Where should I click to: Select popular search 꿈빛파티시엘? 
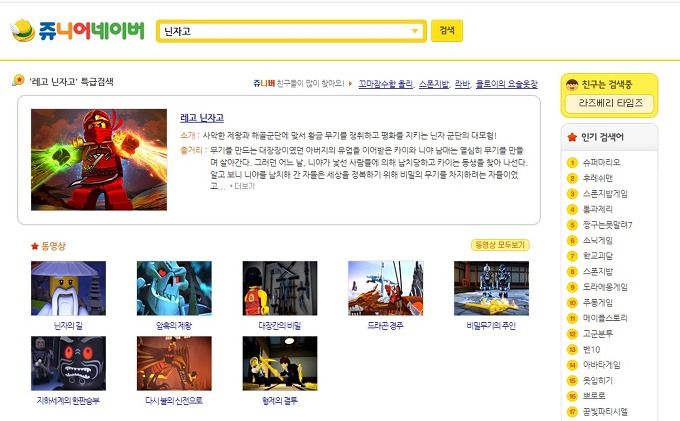pos(605,411)
